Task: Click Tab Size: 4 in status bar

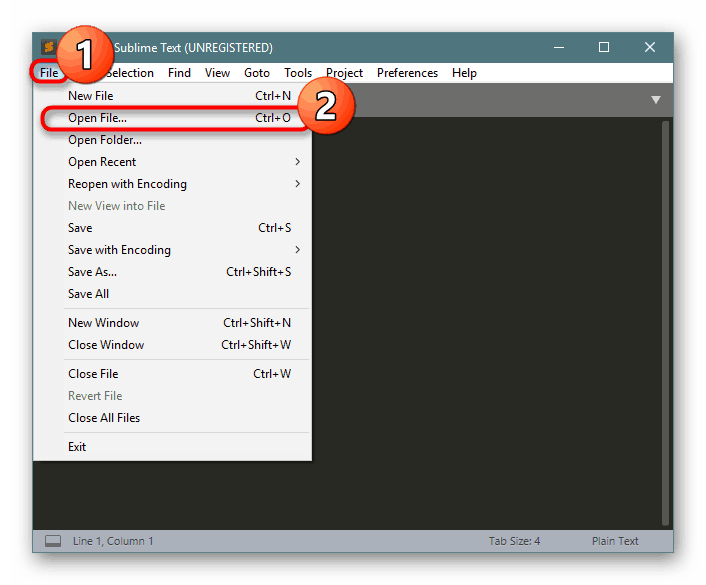Action: (514, 540)
